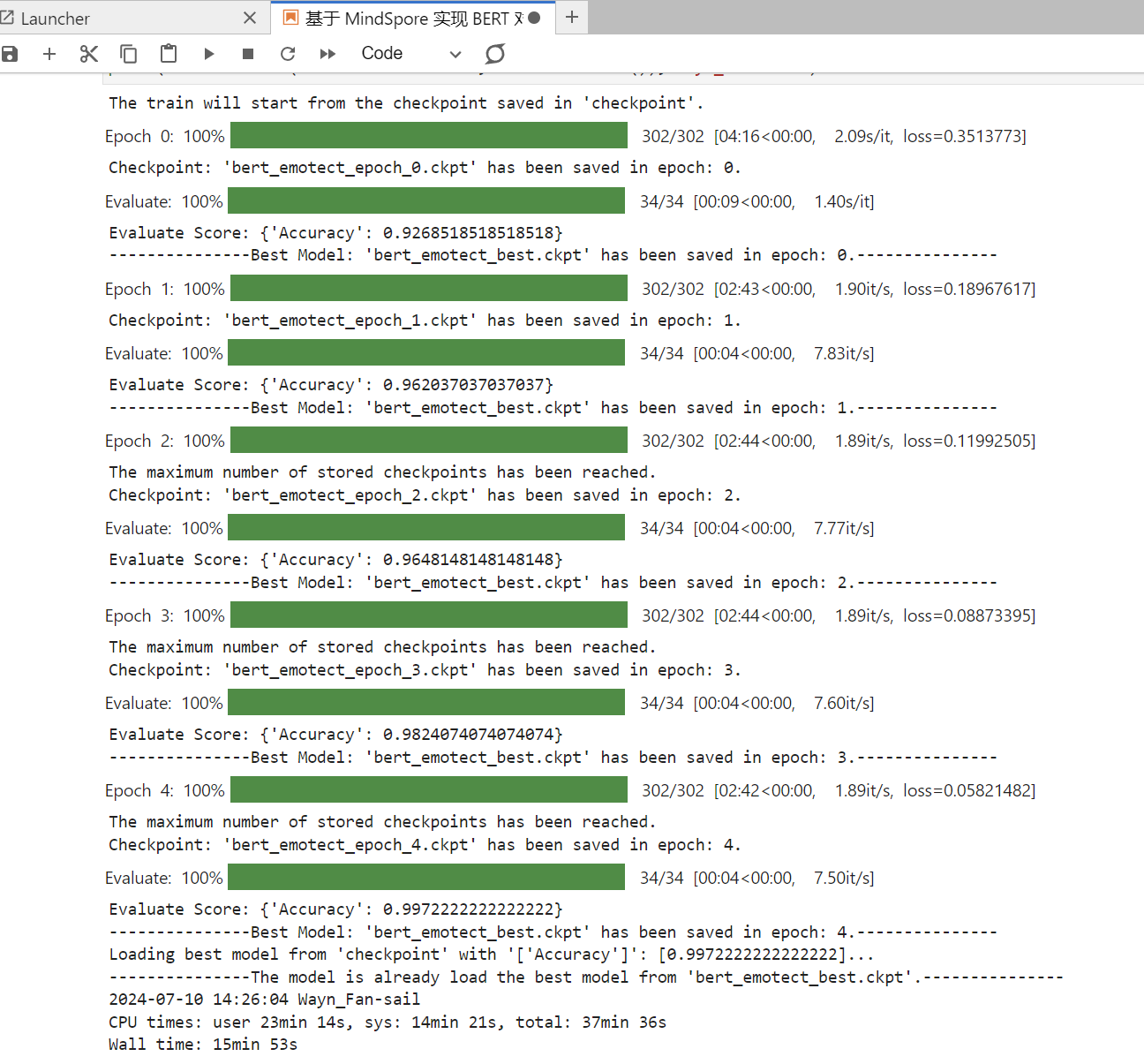The image size is (1144, 1064).
Task: Switch to the MindSpore BERT notebook tab
Action: pyautogui.click(x=413, y=19)
